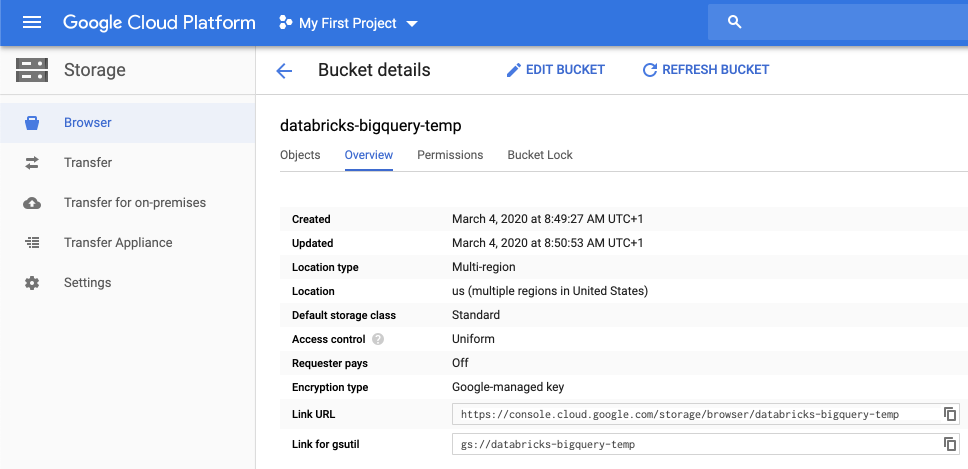
Task: Copy the gsutil link to clipboard
Action: point(950,444)
